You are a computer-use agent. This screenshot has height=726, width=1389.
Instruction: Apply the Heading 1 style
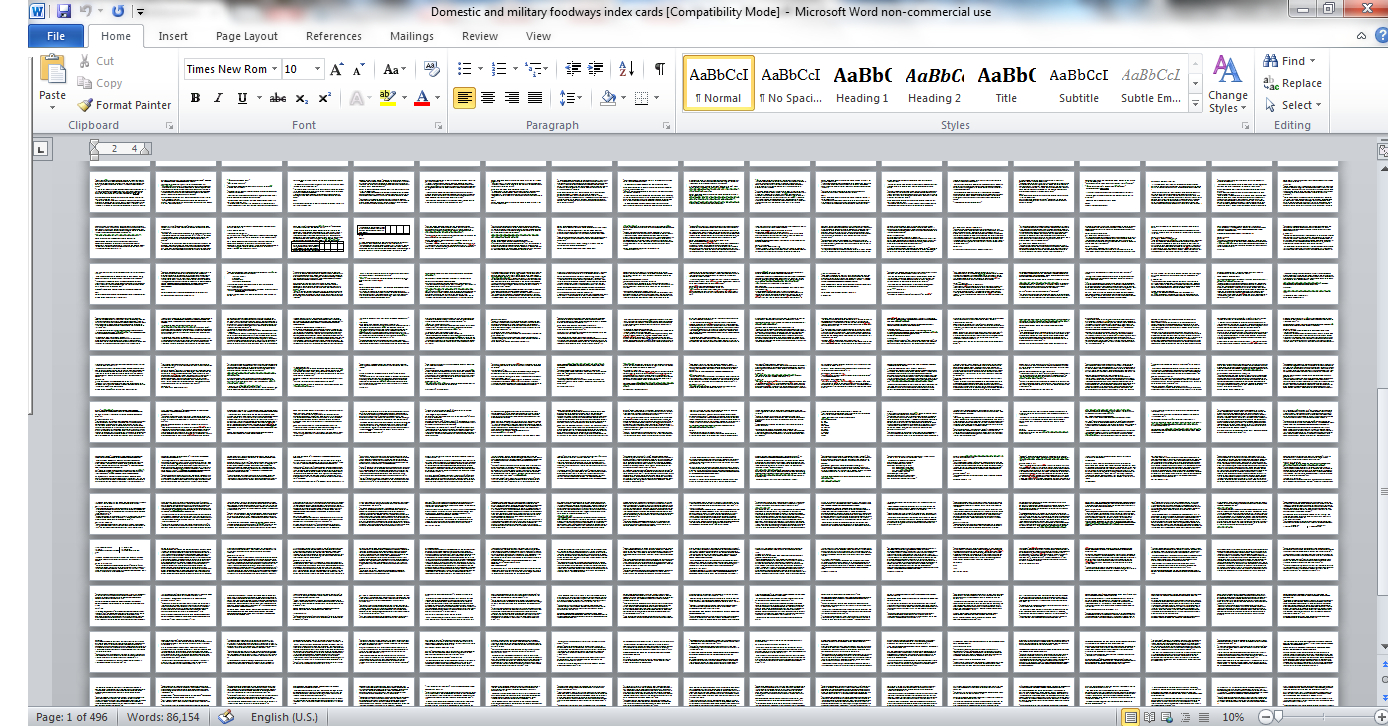coord(862,82)
